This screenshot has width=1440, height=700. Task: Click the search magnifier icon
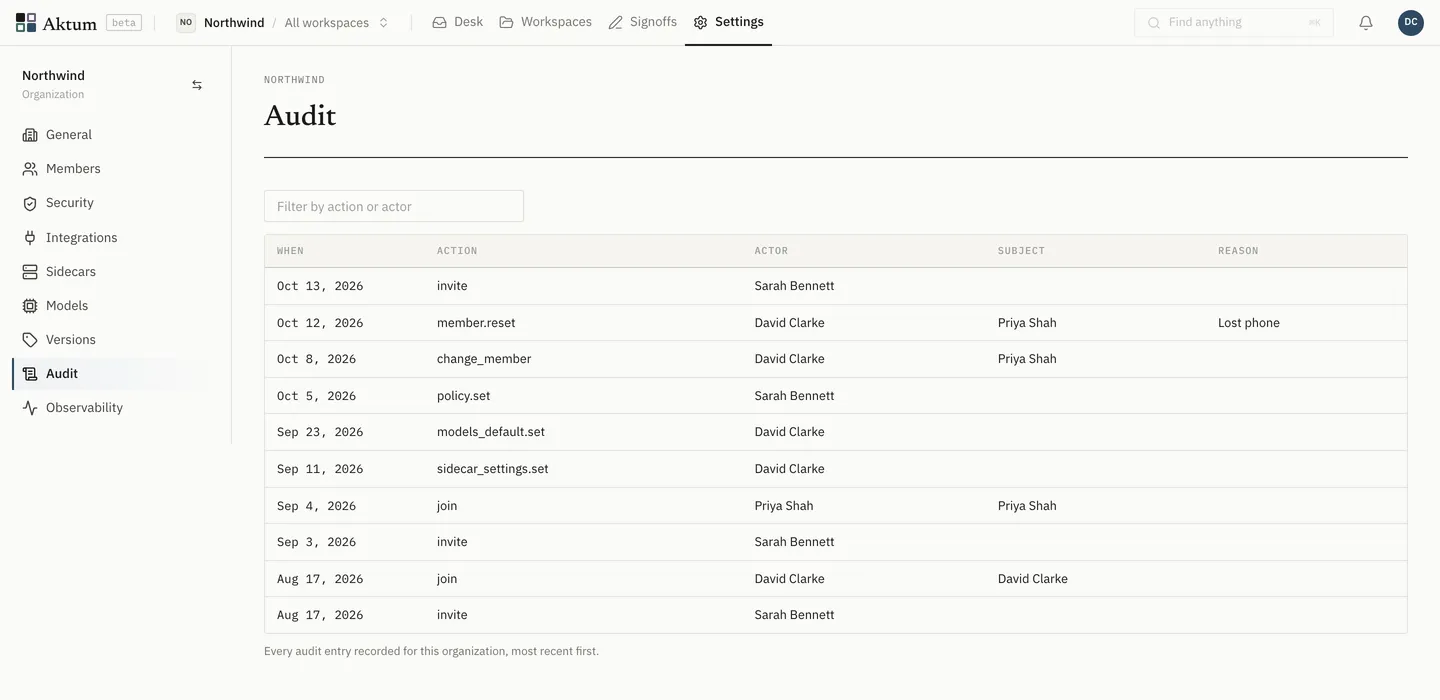click(1154, 22)
